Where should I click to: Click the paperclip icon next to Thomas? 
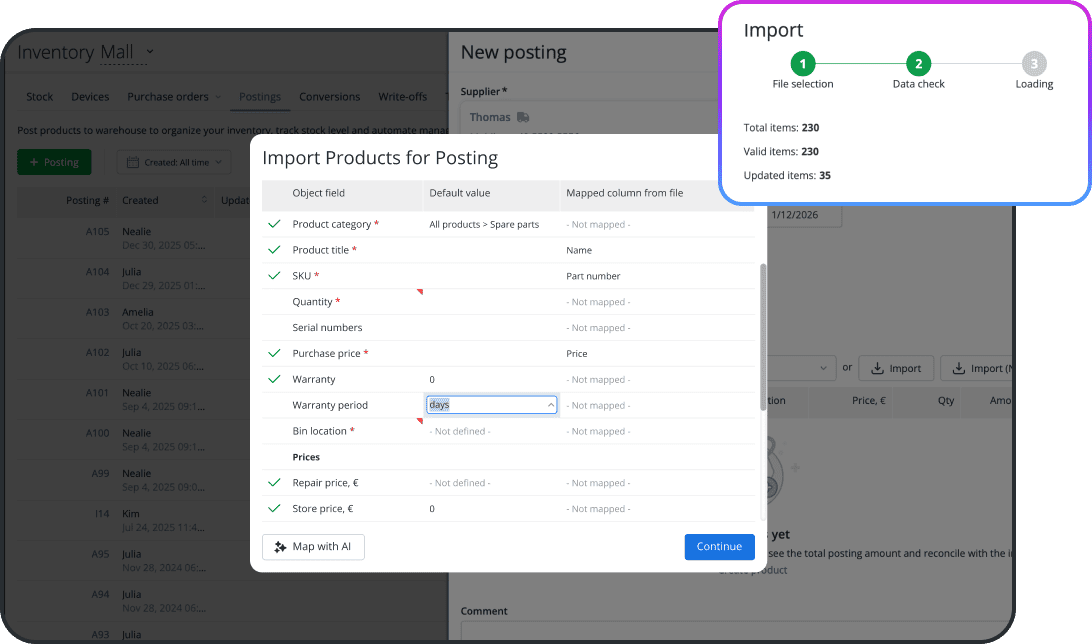(x=522, y=117)
